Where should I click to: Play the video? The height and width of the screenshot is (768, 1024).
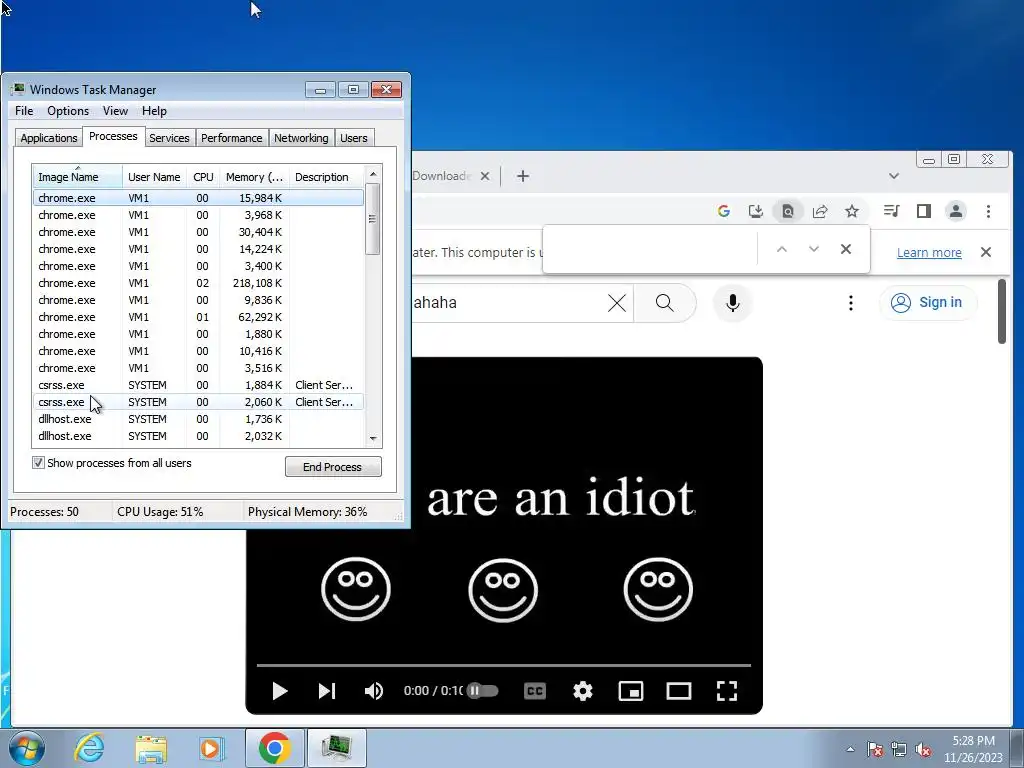click(x=280, y=691)
